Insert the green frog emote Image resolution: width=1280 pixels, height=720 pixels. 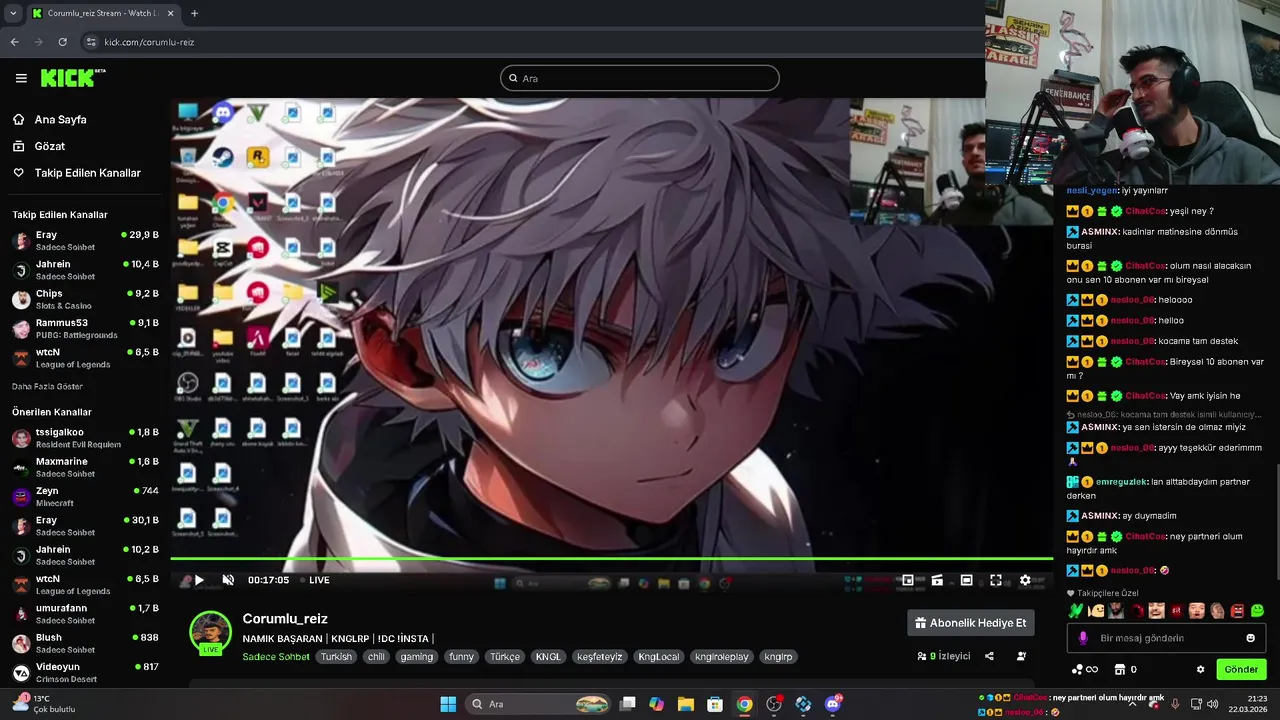[x=1258, y=610]
